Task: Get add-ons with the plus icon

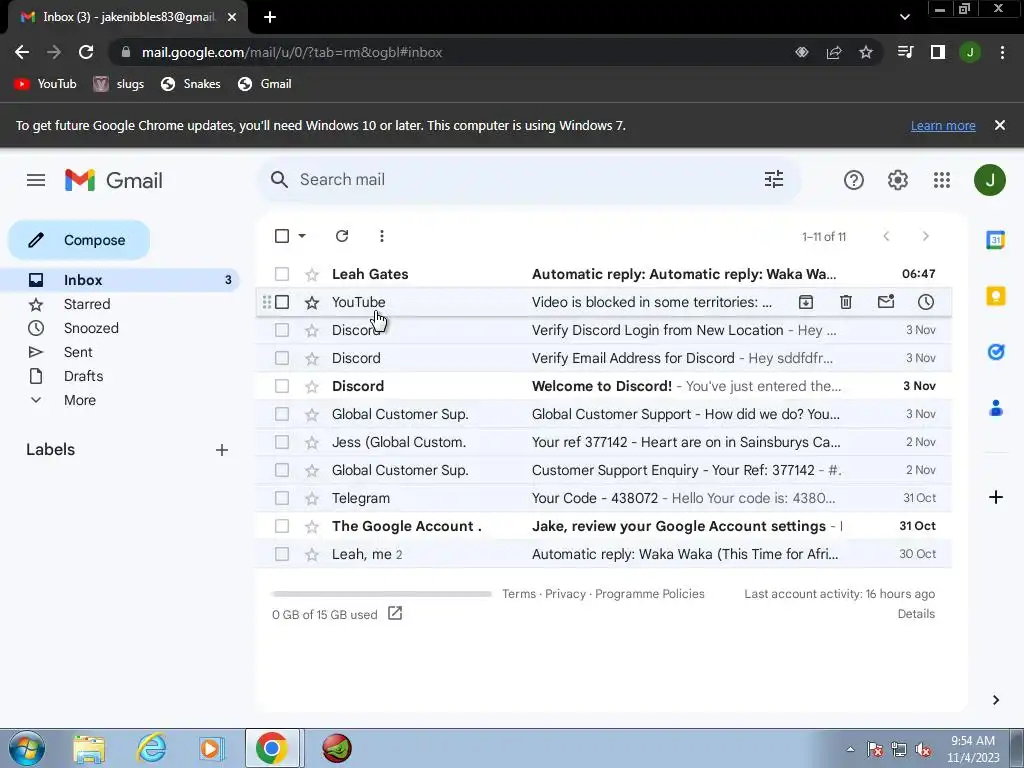Action: [996, 498]
